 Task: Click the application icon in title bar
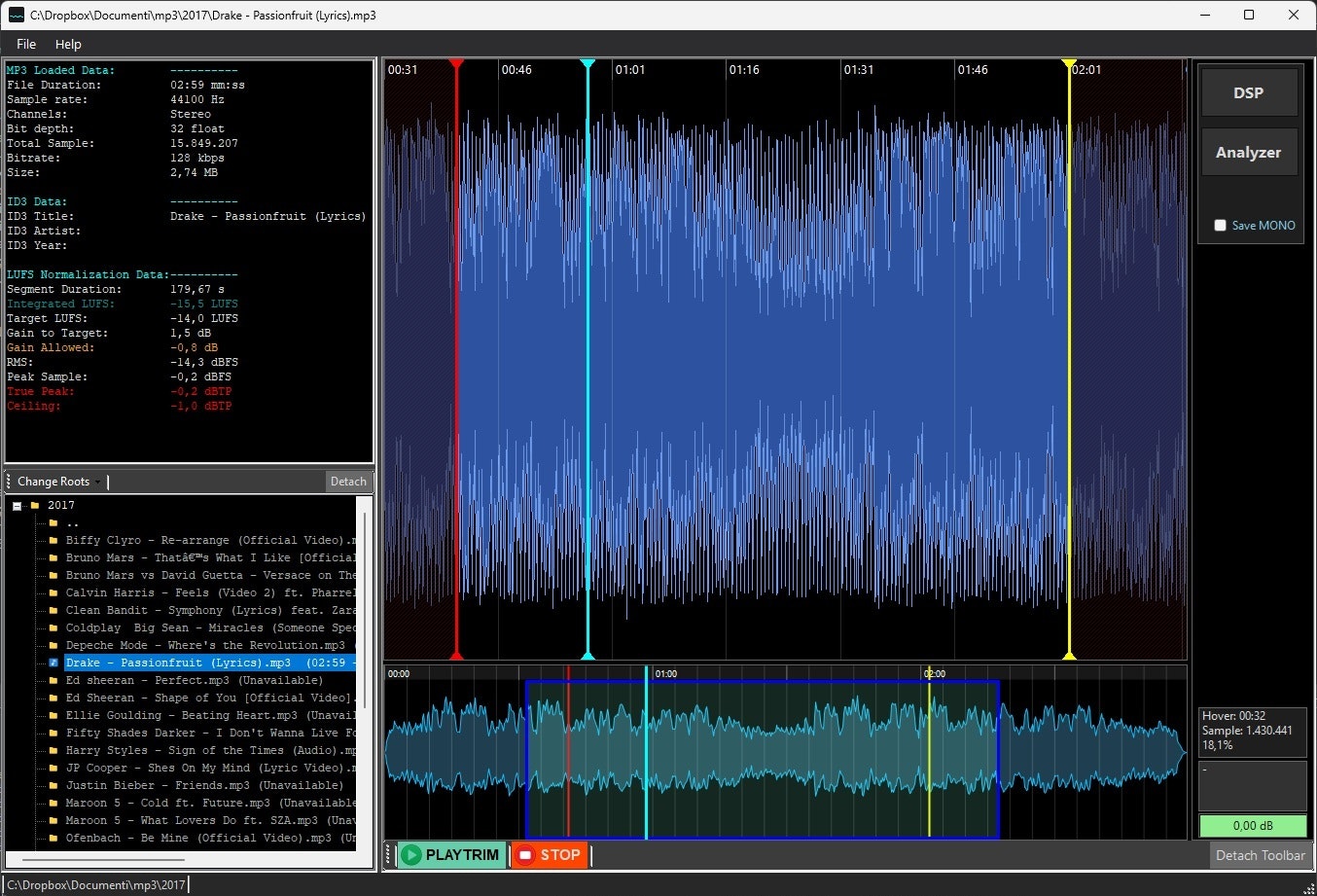(x=16, y=15)
